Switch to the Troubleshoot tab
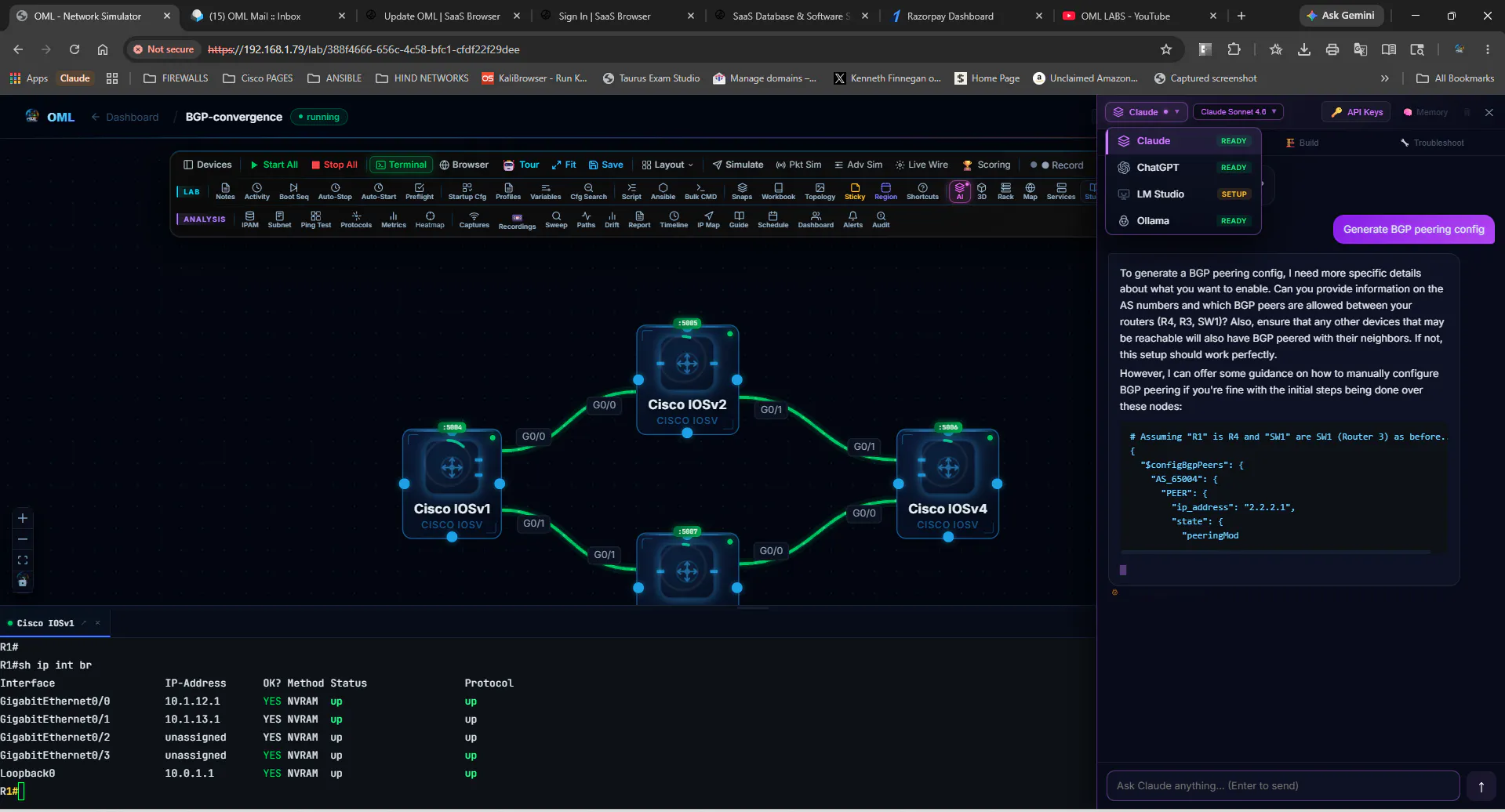Screen dimensions: 1505x812 pos(1432,143)
